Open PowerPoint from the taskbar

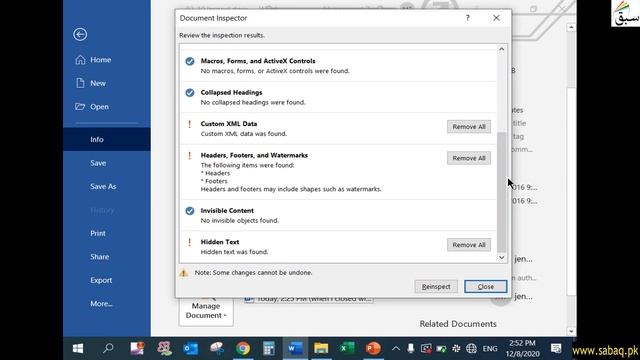coord(373,349)
